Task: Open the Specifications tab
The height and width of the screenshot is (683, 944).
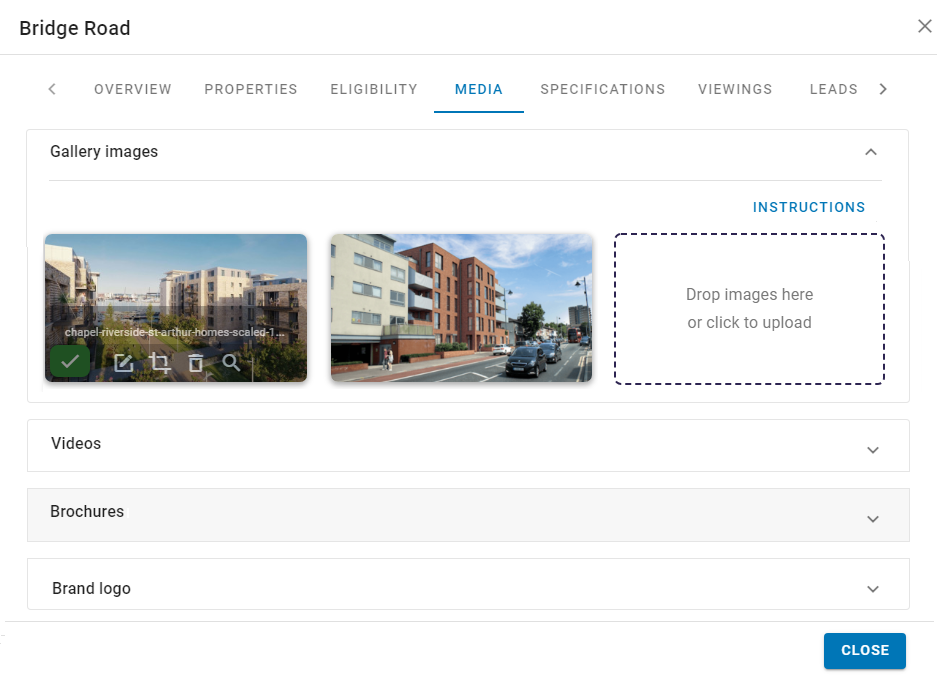Action: pos(603,89)
